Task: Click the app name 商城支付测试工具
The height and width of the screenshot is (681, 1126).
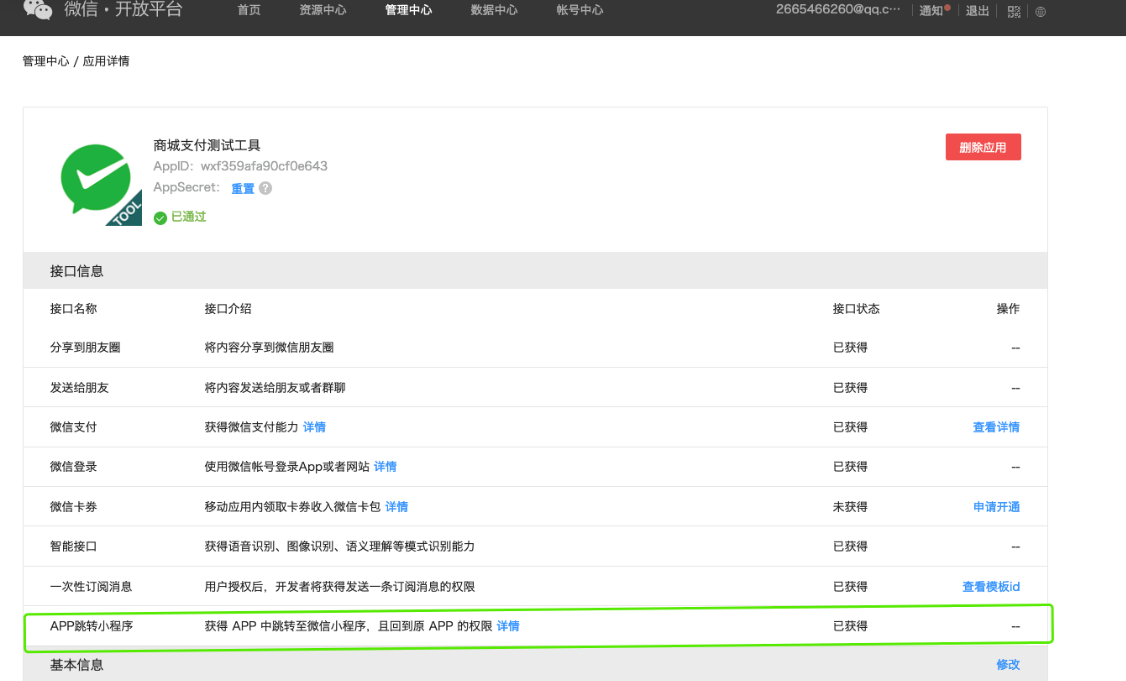Action: click(207, 145)
